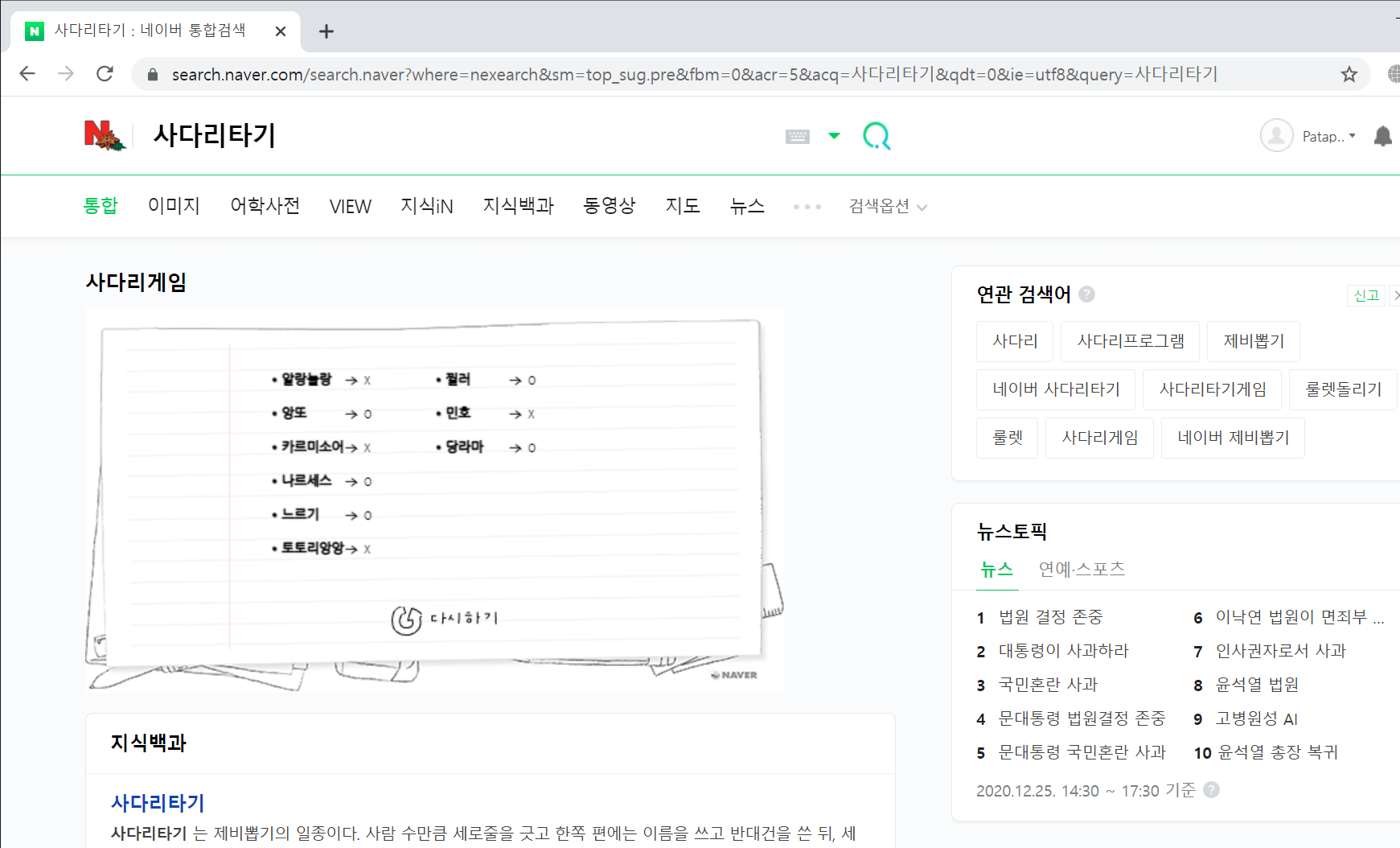Select related keyword 룰렛돌리기

[x=1343, y=389]
